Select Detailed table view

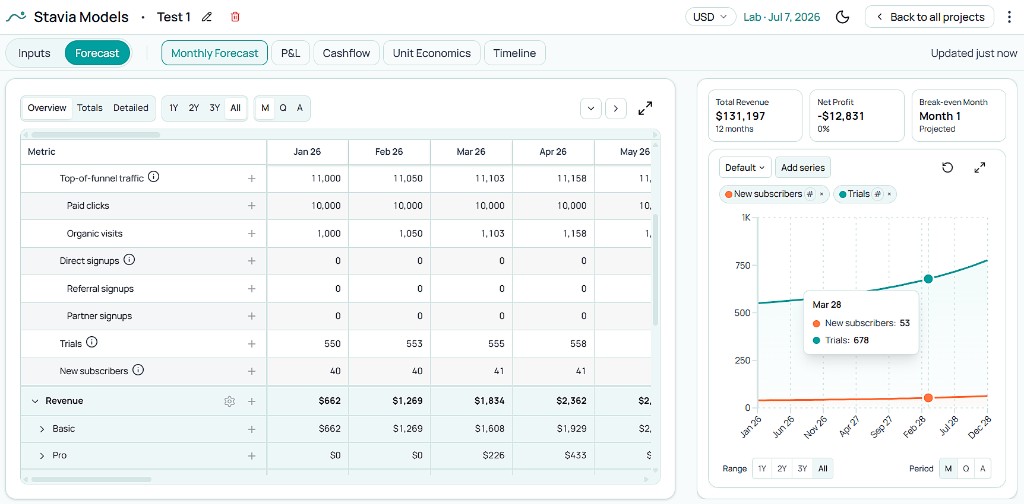click(x=131, y=108)
